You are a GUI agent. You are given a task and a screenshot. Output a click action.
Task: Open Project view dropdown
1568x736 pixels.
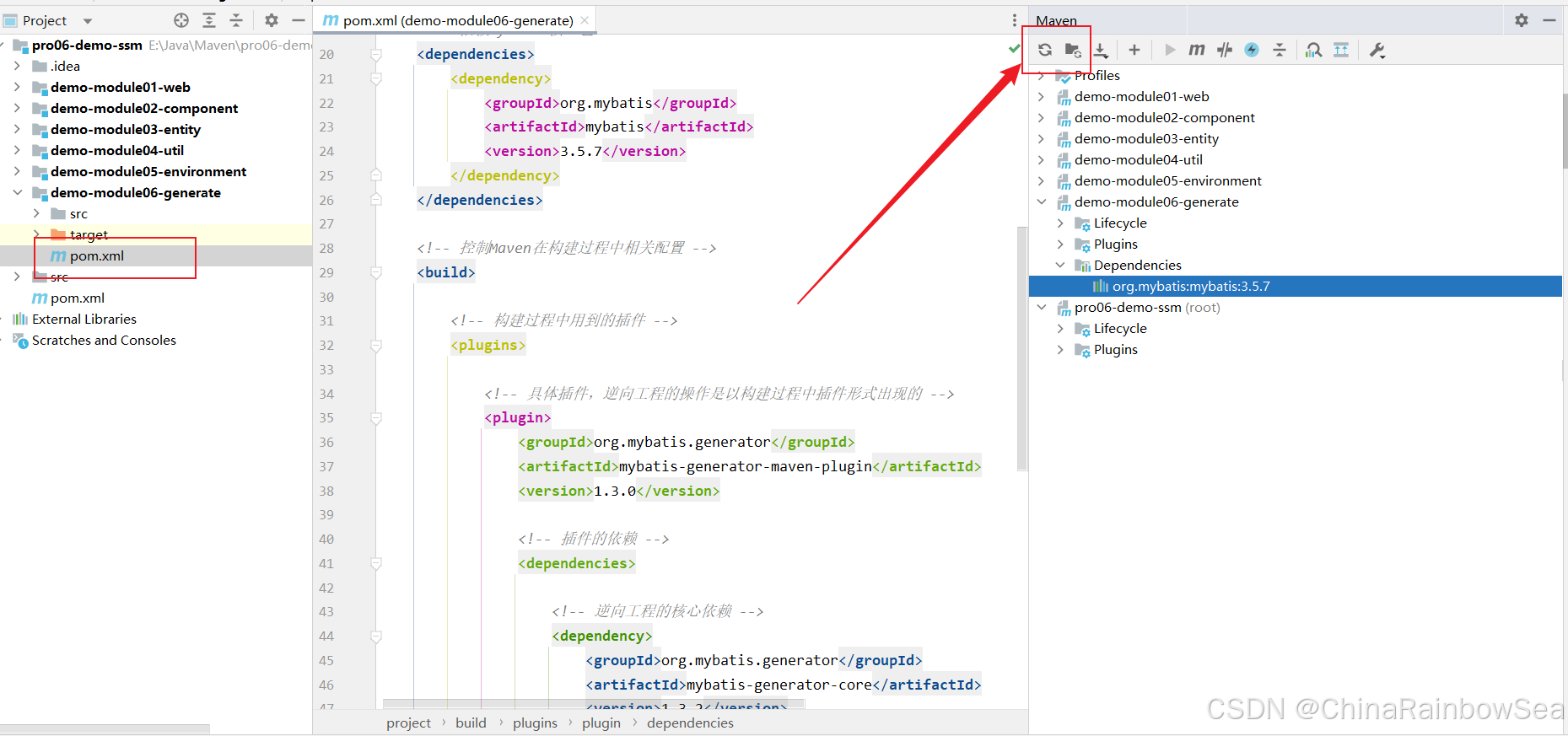pyautogui.click(x=88, y=20)
